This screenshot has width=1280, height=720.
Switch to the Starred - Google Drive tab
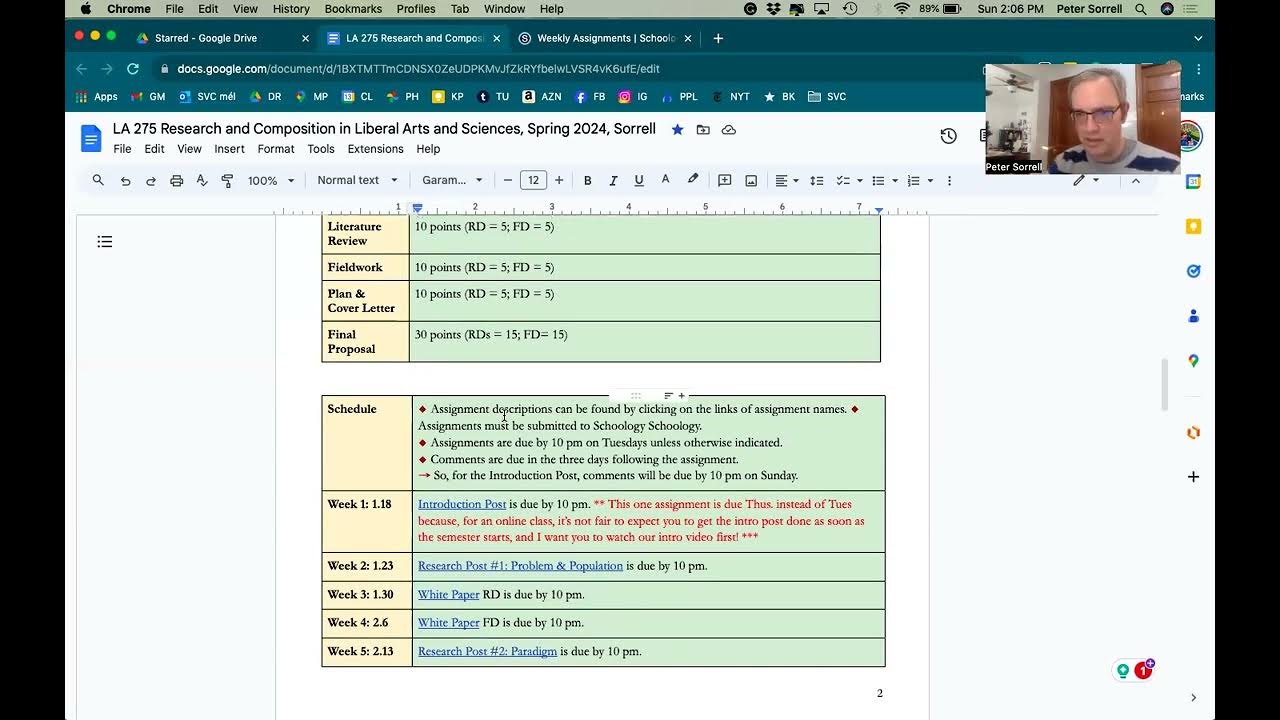[x=223, y=38]
